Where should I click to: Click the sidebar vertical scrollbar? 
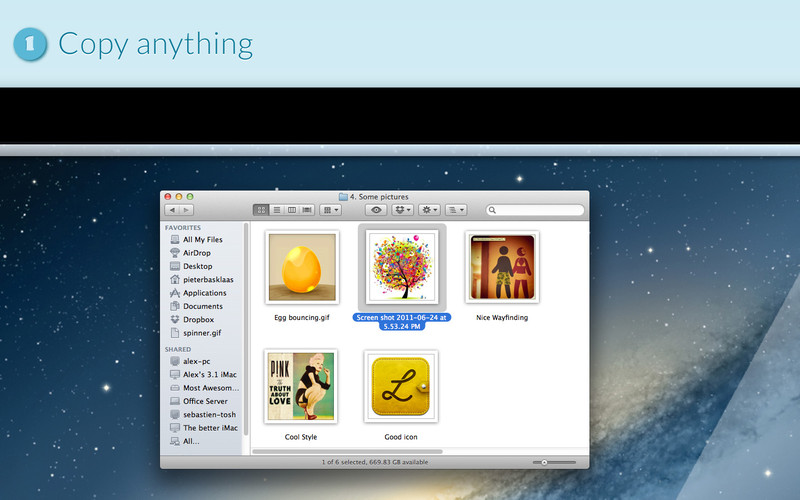[x=246, y=329]
